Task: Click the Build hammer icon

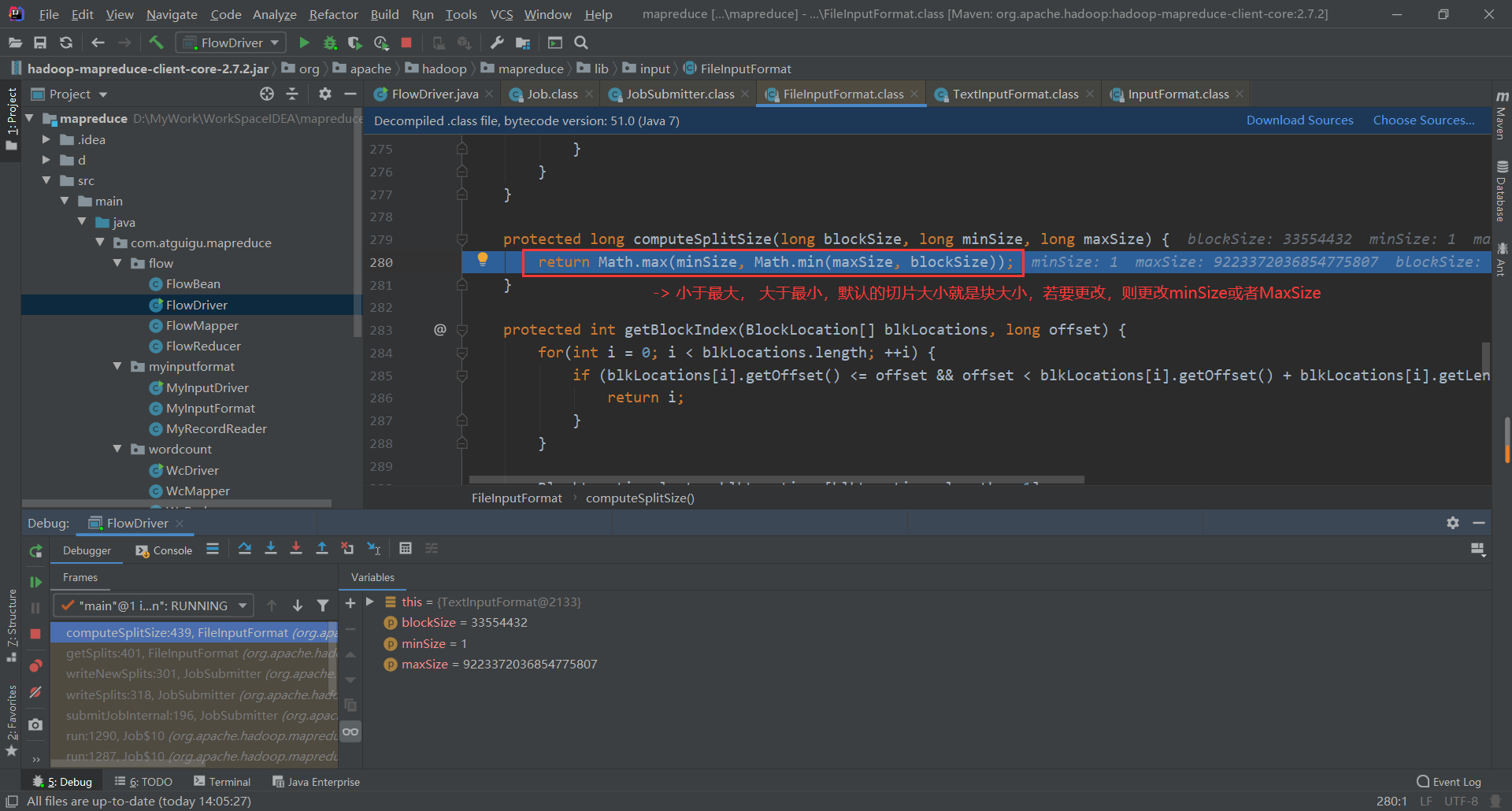Action: [x=156, y=43]
